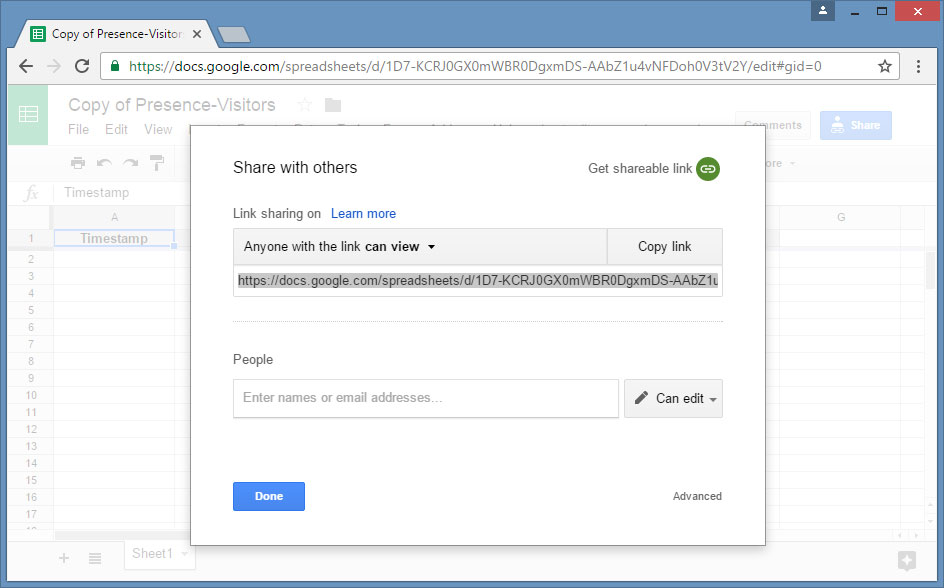The height and width of the screenshot is (588, 944).
Task: Select the paint format roller icon
Action: 157,163
